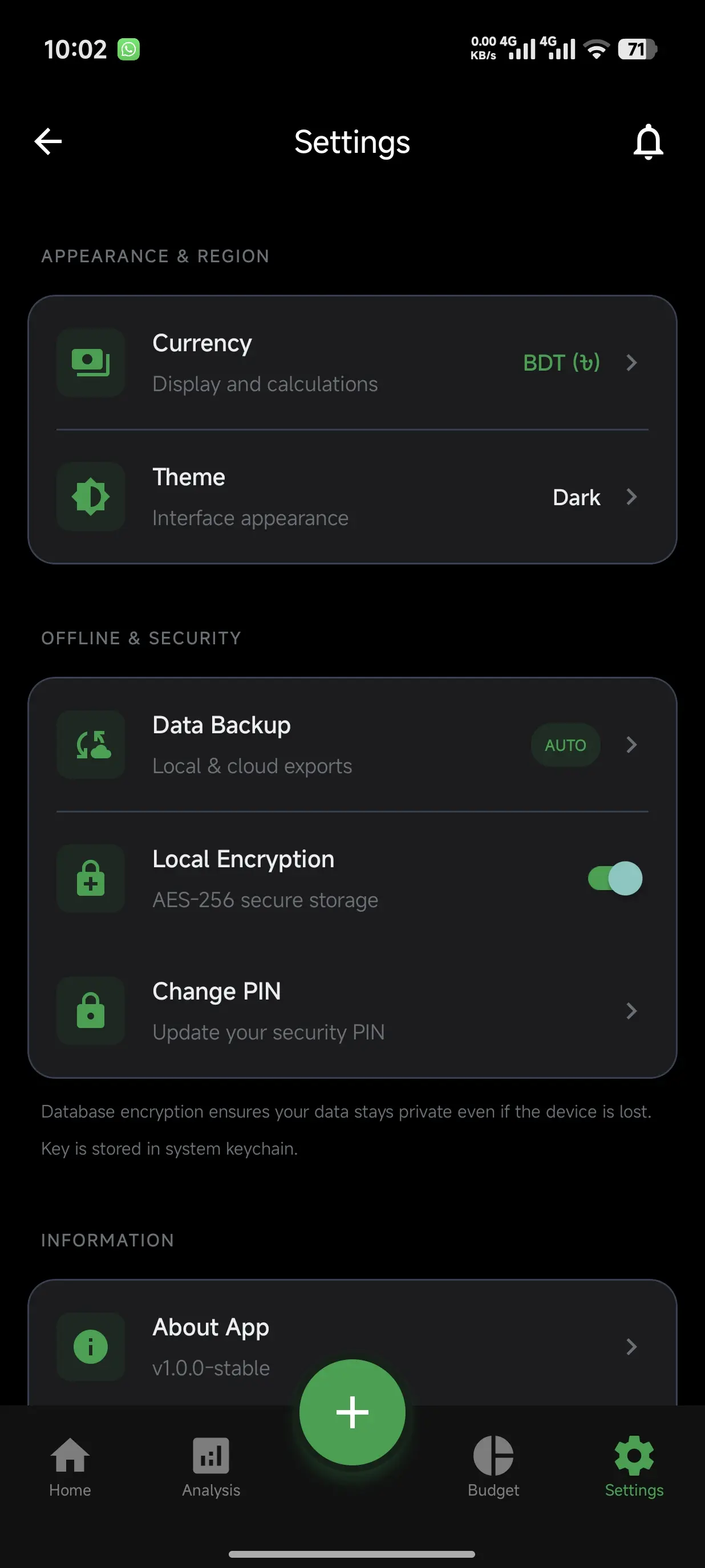705x1568 pixels.
Task: Tap the AUTO badge on Data Backup
Action: point(566,745)
